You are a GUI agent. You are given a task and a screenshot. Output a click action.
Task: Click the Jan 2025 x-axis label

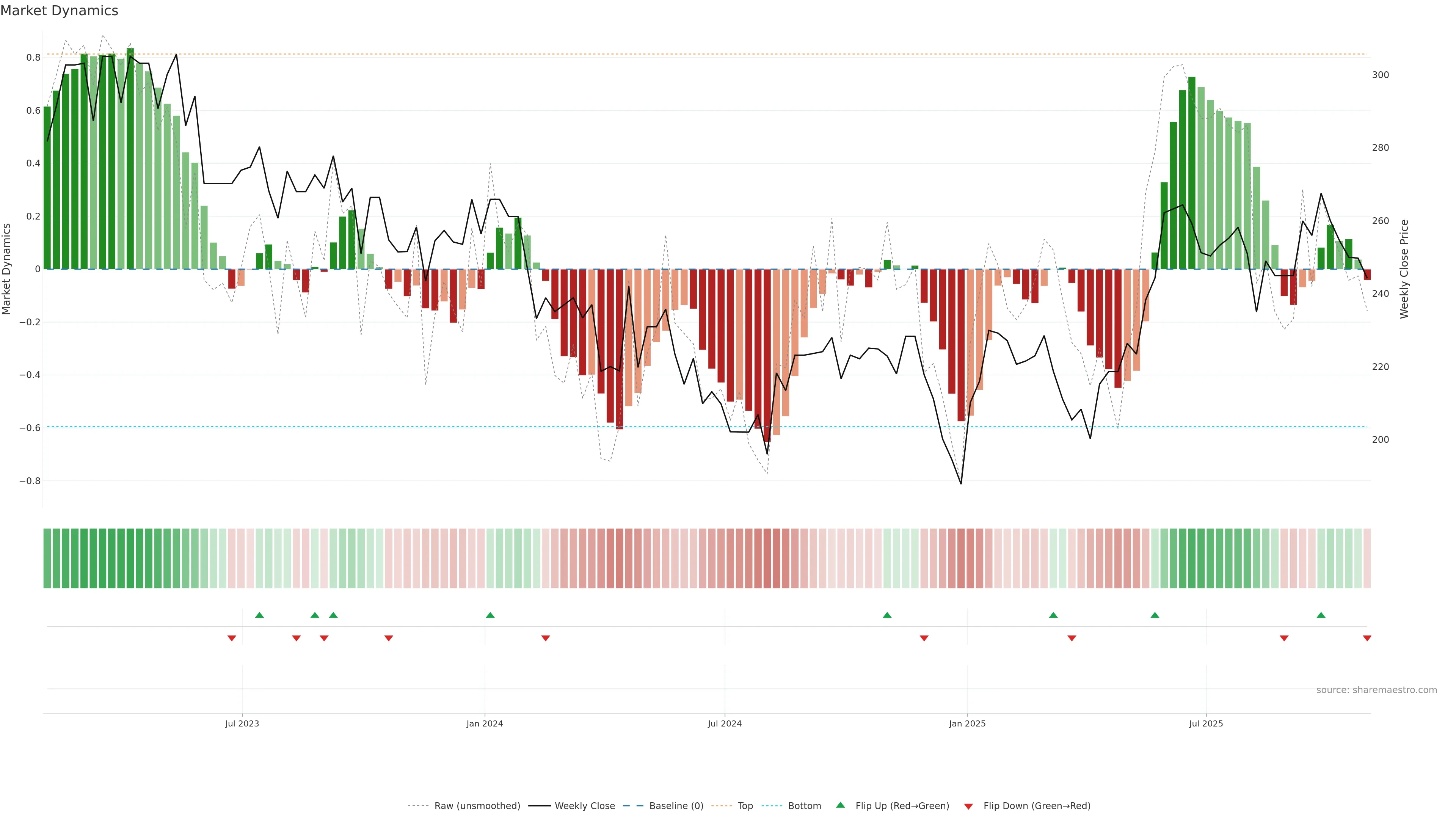967,723
